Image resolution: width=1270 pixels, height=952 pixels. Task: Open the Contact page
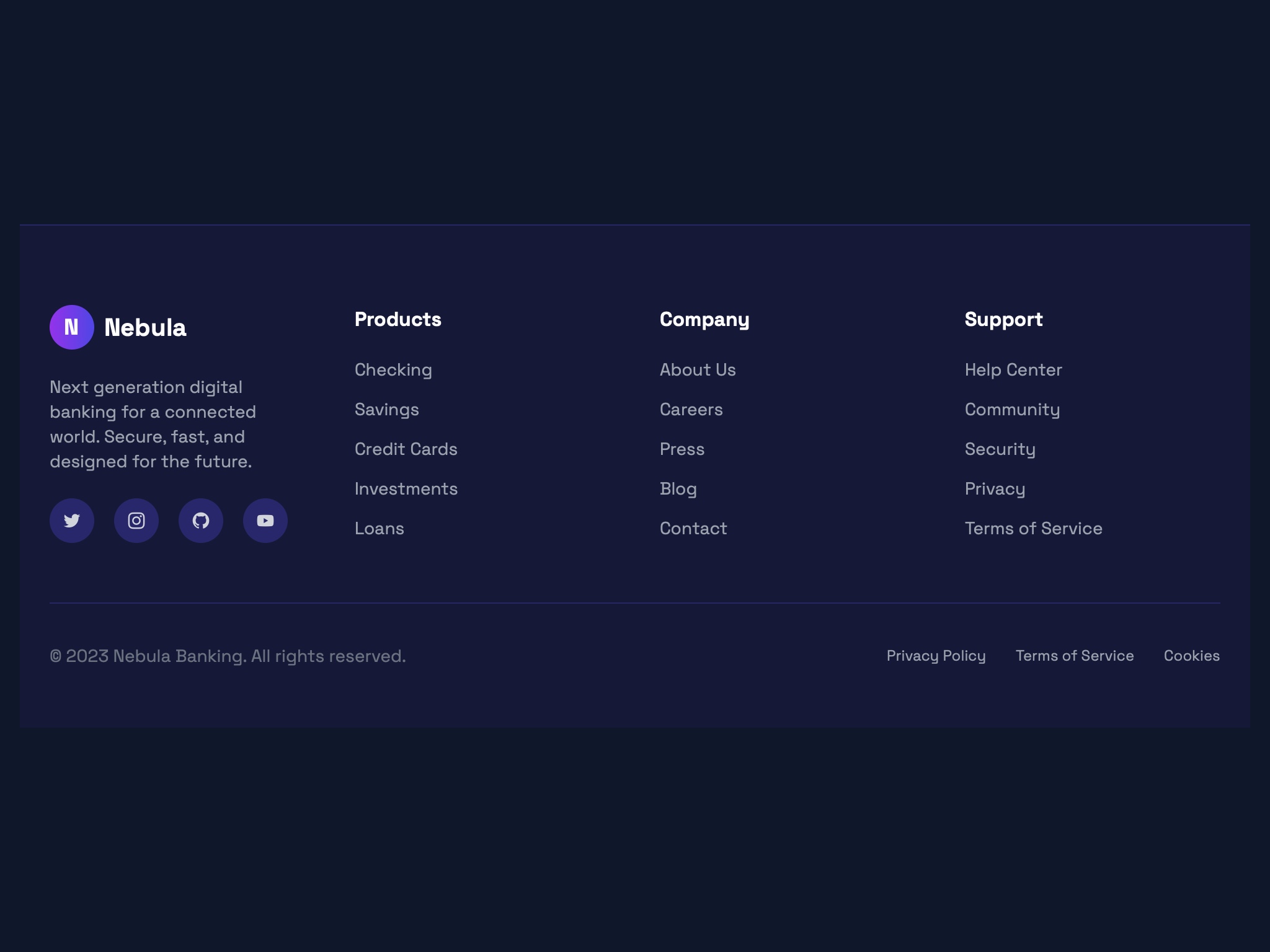pyautogui.click(x=693, y=528)
